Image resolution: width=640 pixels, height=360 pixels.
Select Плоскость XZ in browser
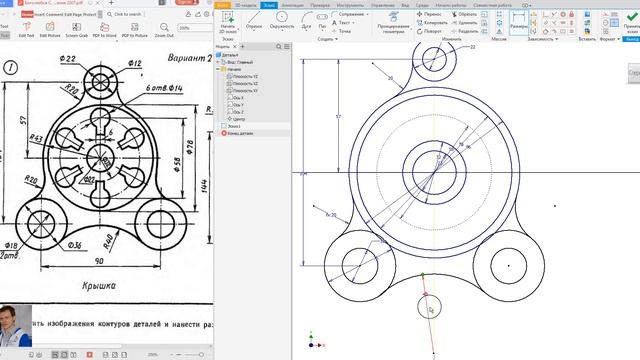[x=242, y=83]
